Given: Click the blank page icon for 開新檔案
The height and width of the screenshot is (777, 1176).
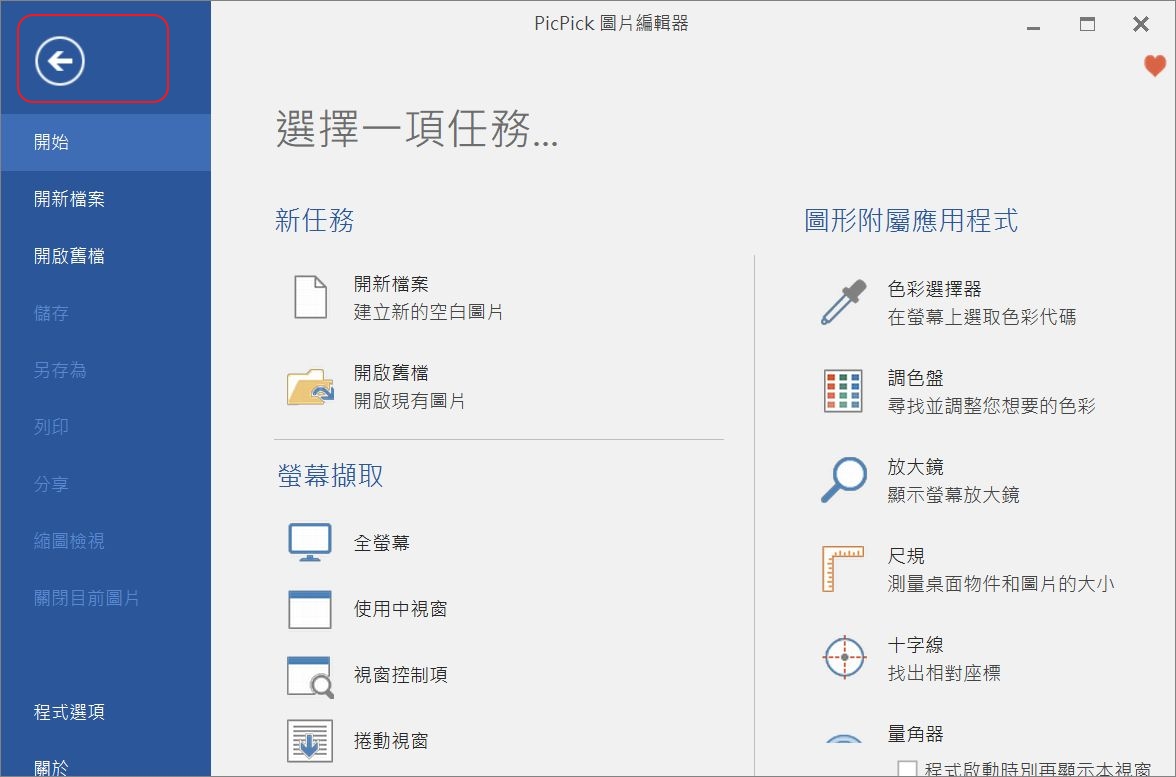Looking at the screenshot, I should tap(310, 297).
